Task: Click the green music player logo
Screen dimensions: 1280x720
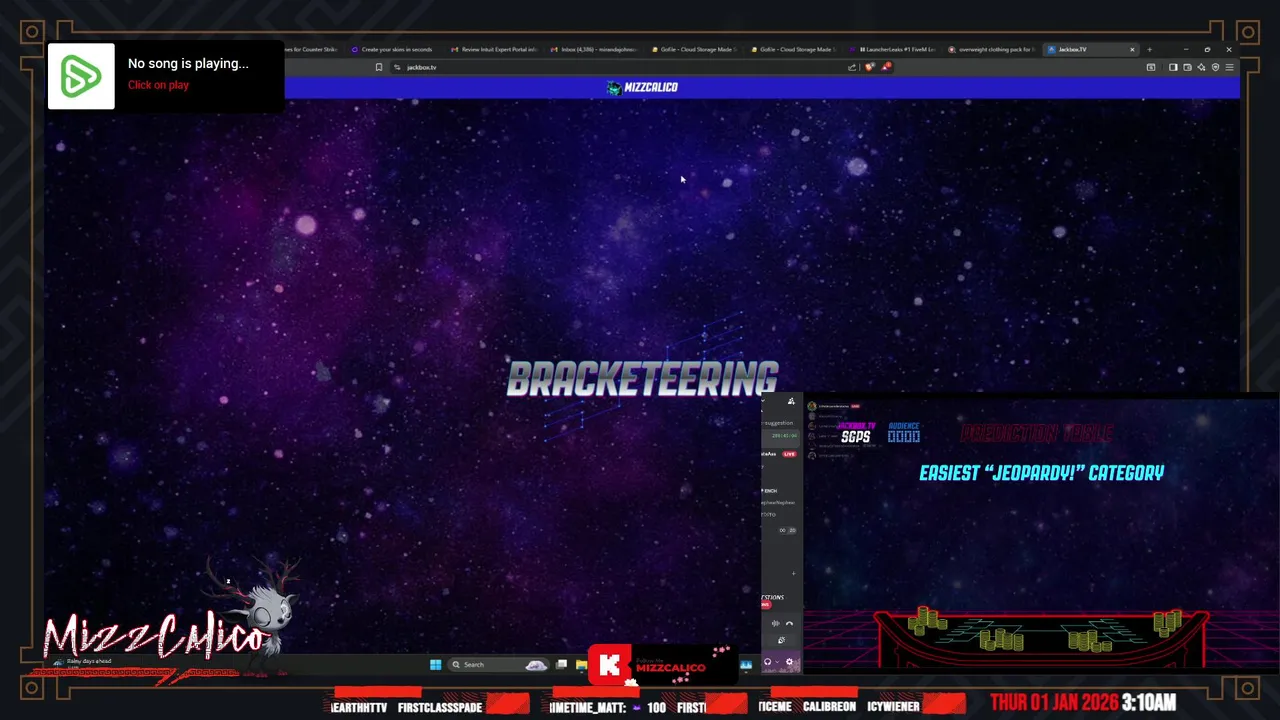Action: (81, 76)
